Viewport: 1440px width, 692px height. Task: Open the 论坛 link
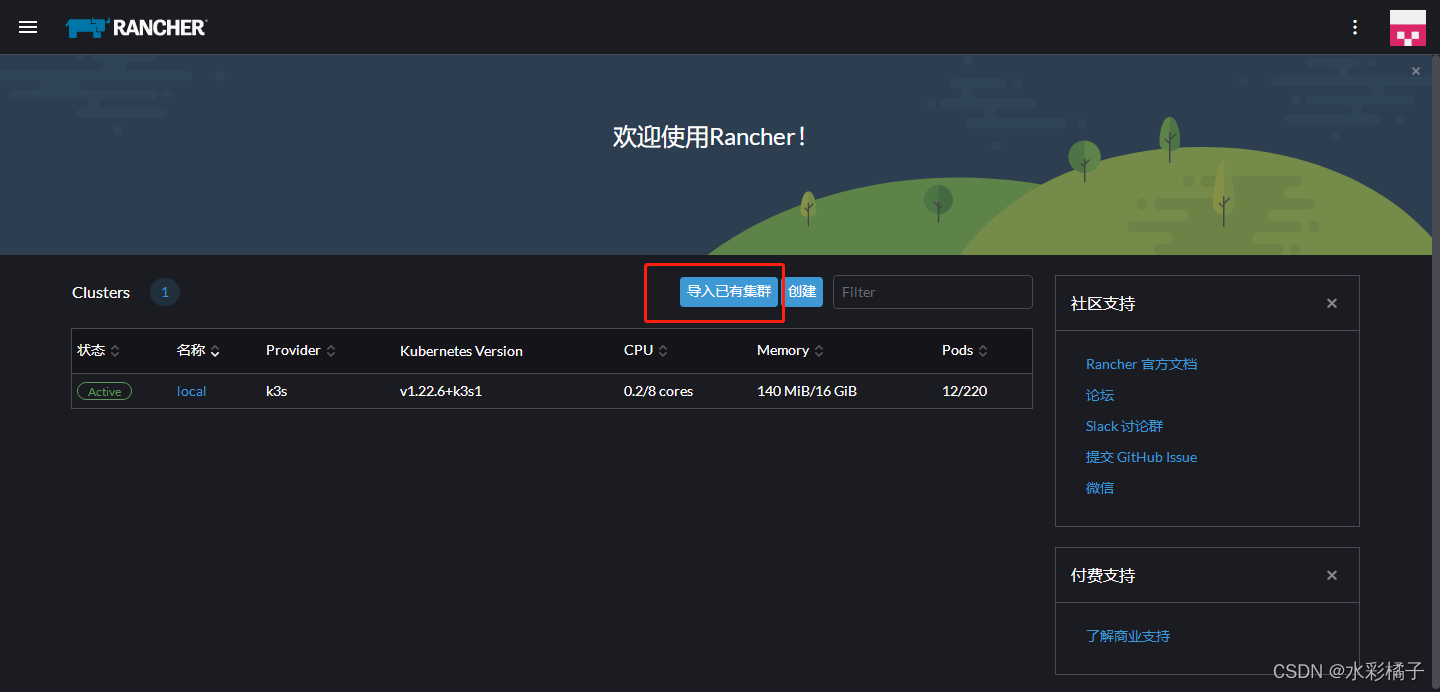(x=1100, y=395)
